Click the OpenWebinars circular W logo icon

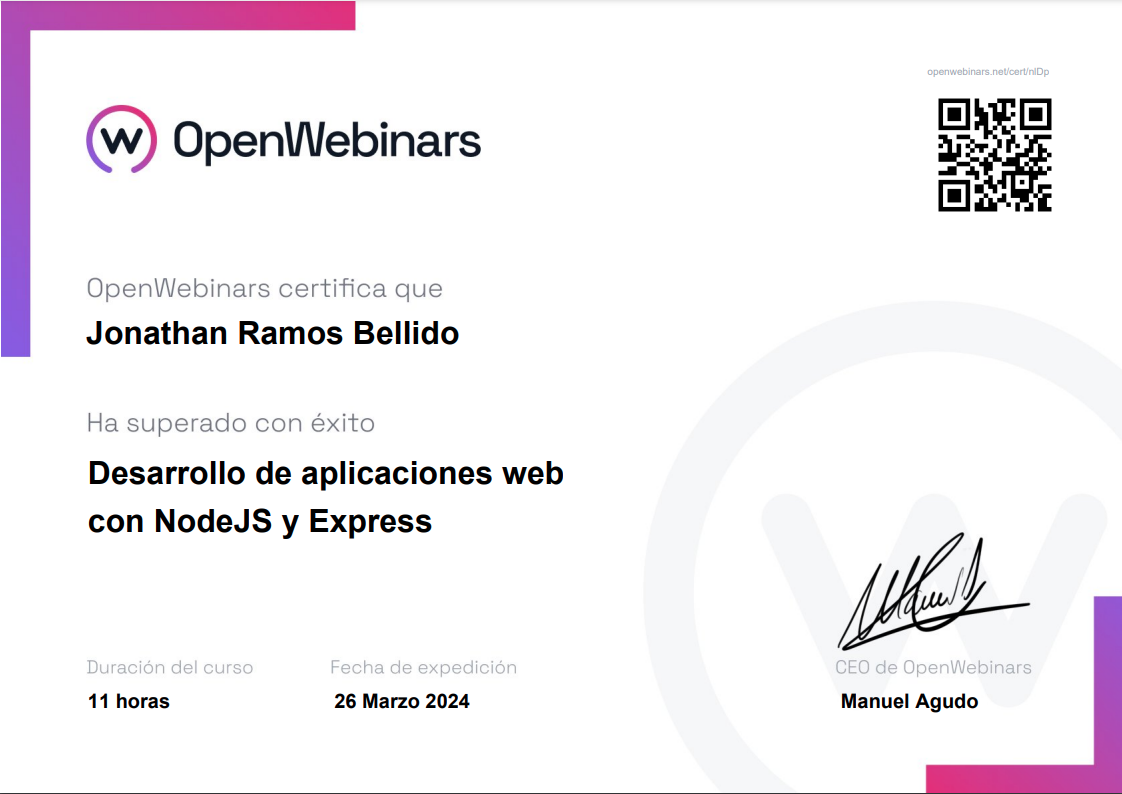[x=121, y=140]
